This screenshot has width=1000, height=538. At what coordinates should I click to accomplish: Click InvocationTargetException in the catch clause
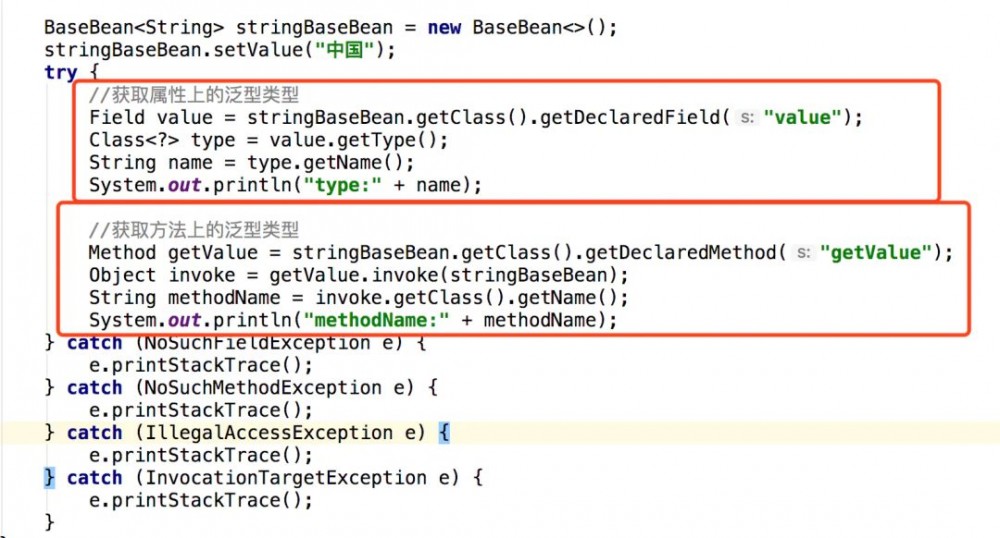(271, 478)
